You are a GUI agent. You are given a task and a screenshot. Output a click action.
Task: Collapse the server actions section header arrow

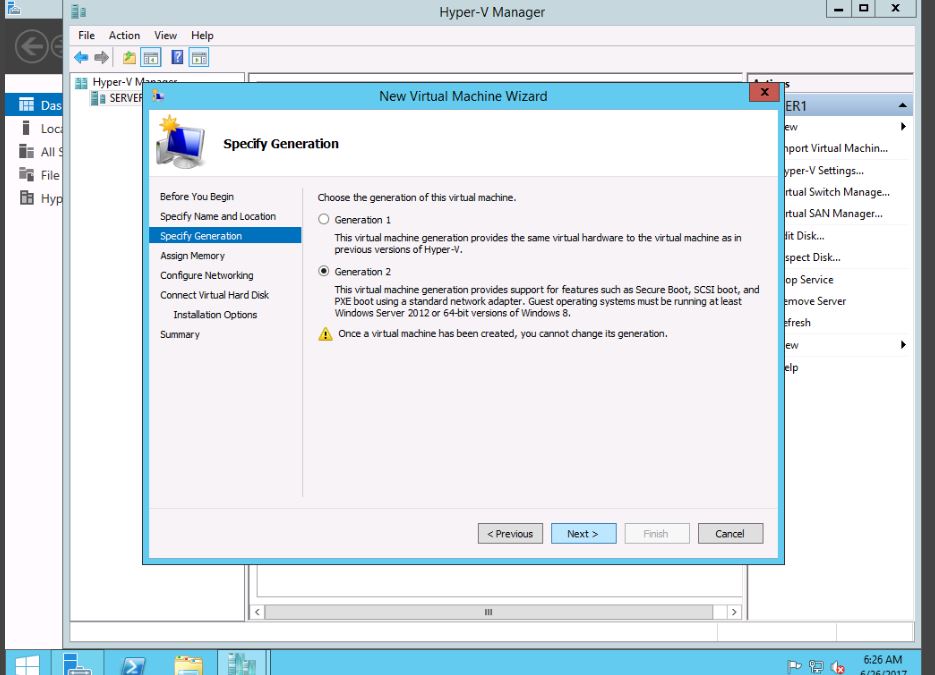click(x=903, y=106)
